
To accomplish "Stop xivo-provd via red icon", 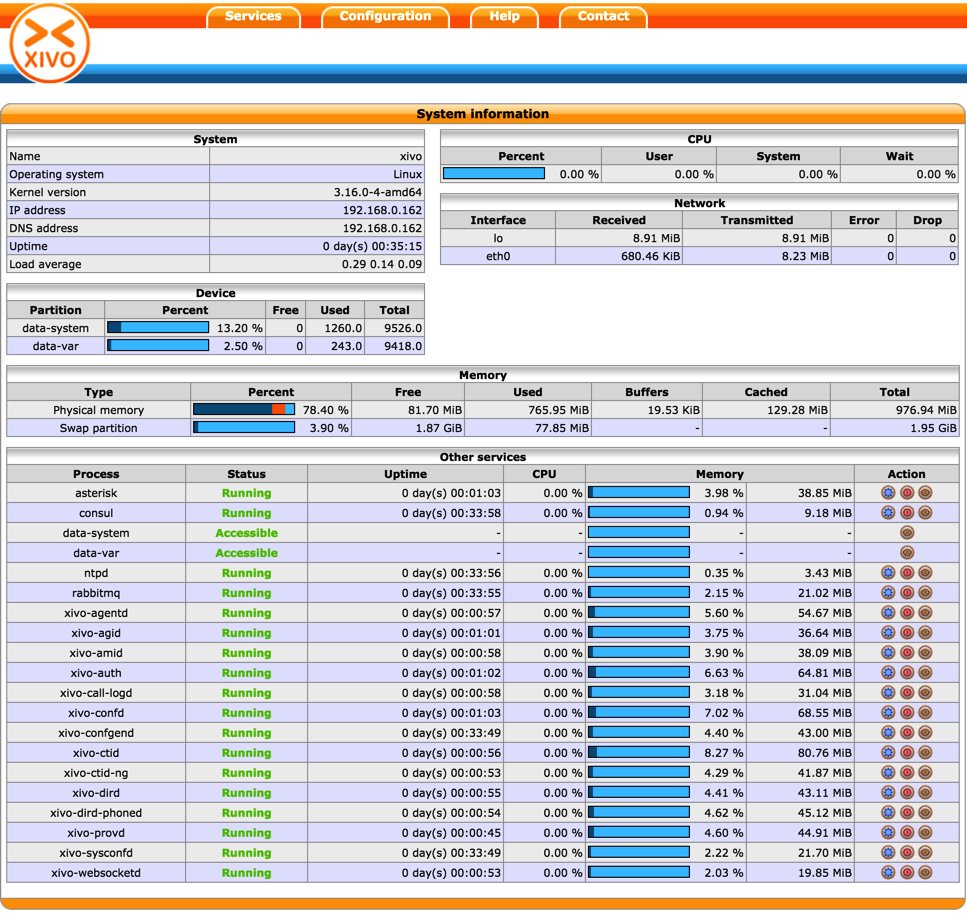I will point(907,833).
